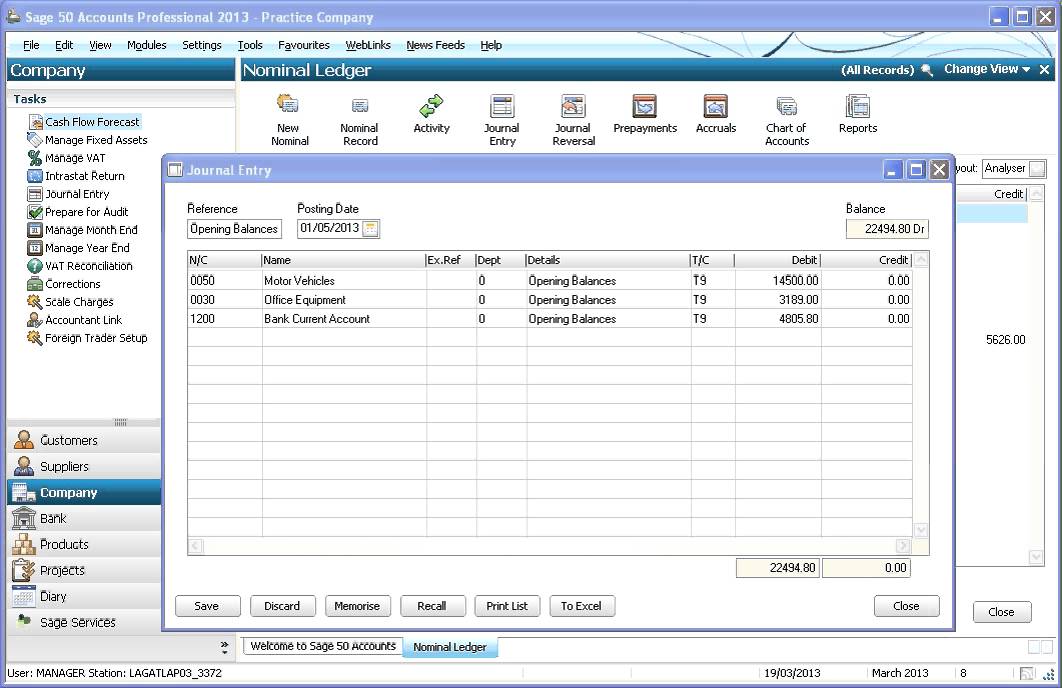The height and width of the screenshot is (688, 1062).
Task: Expand the navigation bar chevron options
Action: (x=224, y=647)
